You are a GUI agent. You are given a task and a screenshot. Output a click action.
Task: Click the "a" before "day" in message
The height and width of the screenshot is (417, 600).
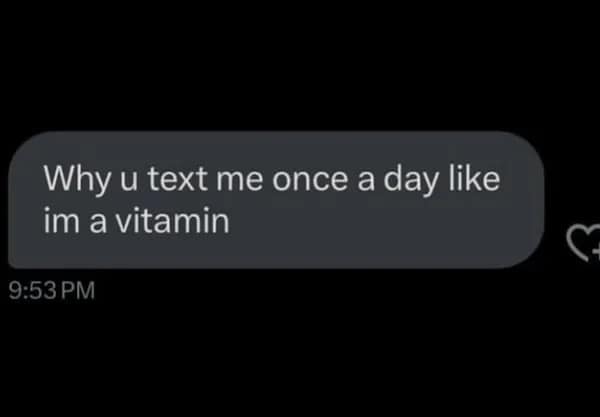click(366, 181)
